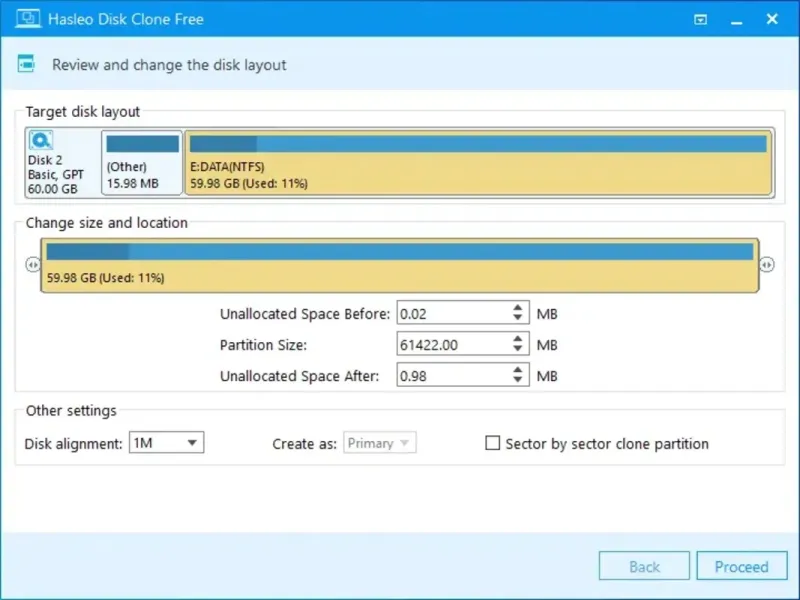Click the partition size bar in Change size

(400, 265)
